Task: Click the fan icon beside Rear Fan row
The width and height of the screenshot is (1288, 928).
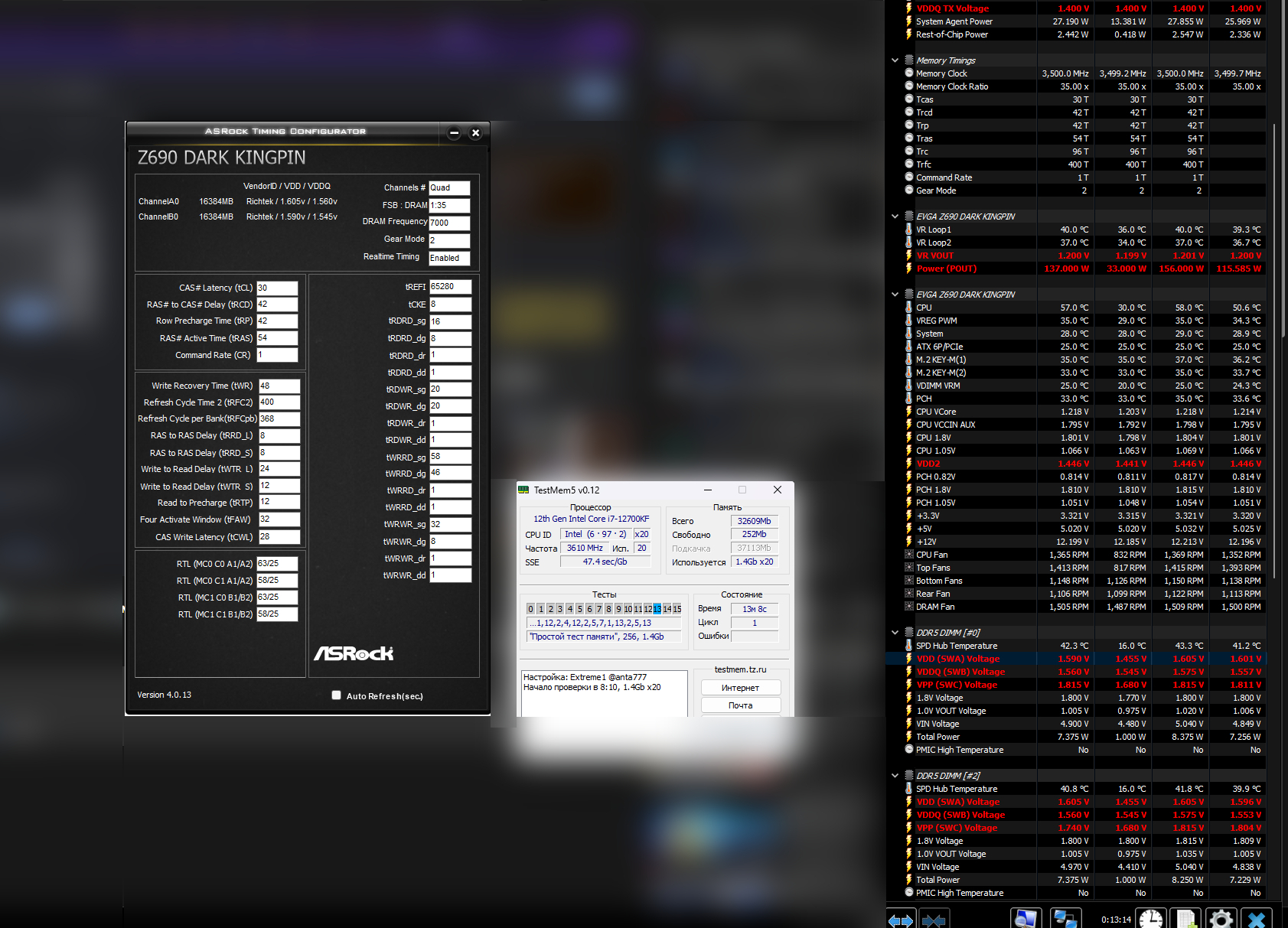Action: (x=909, y=594)
